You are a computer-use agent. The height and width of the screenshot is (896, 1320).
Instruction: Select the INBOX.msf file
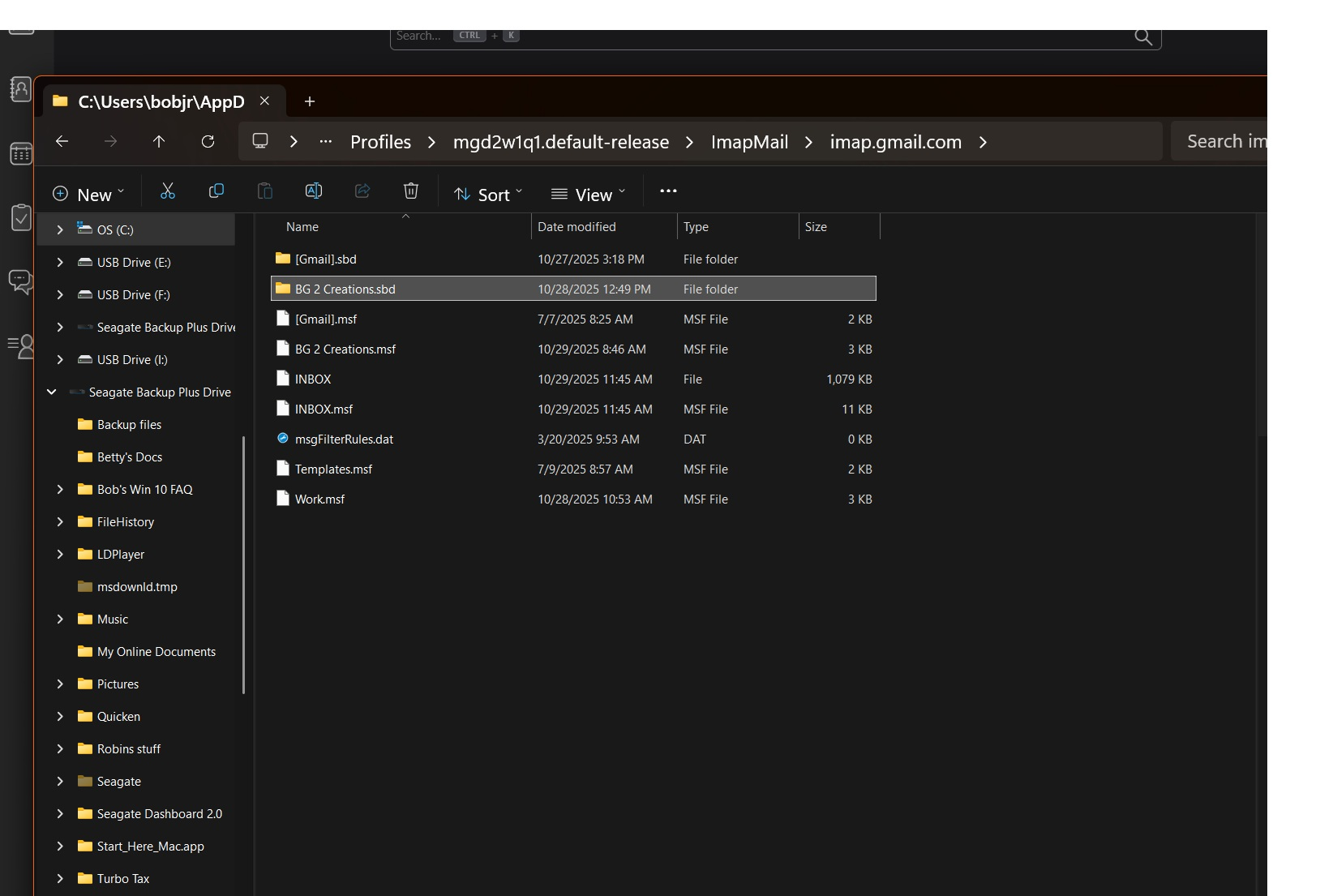tap(324, 409)
